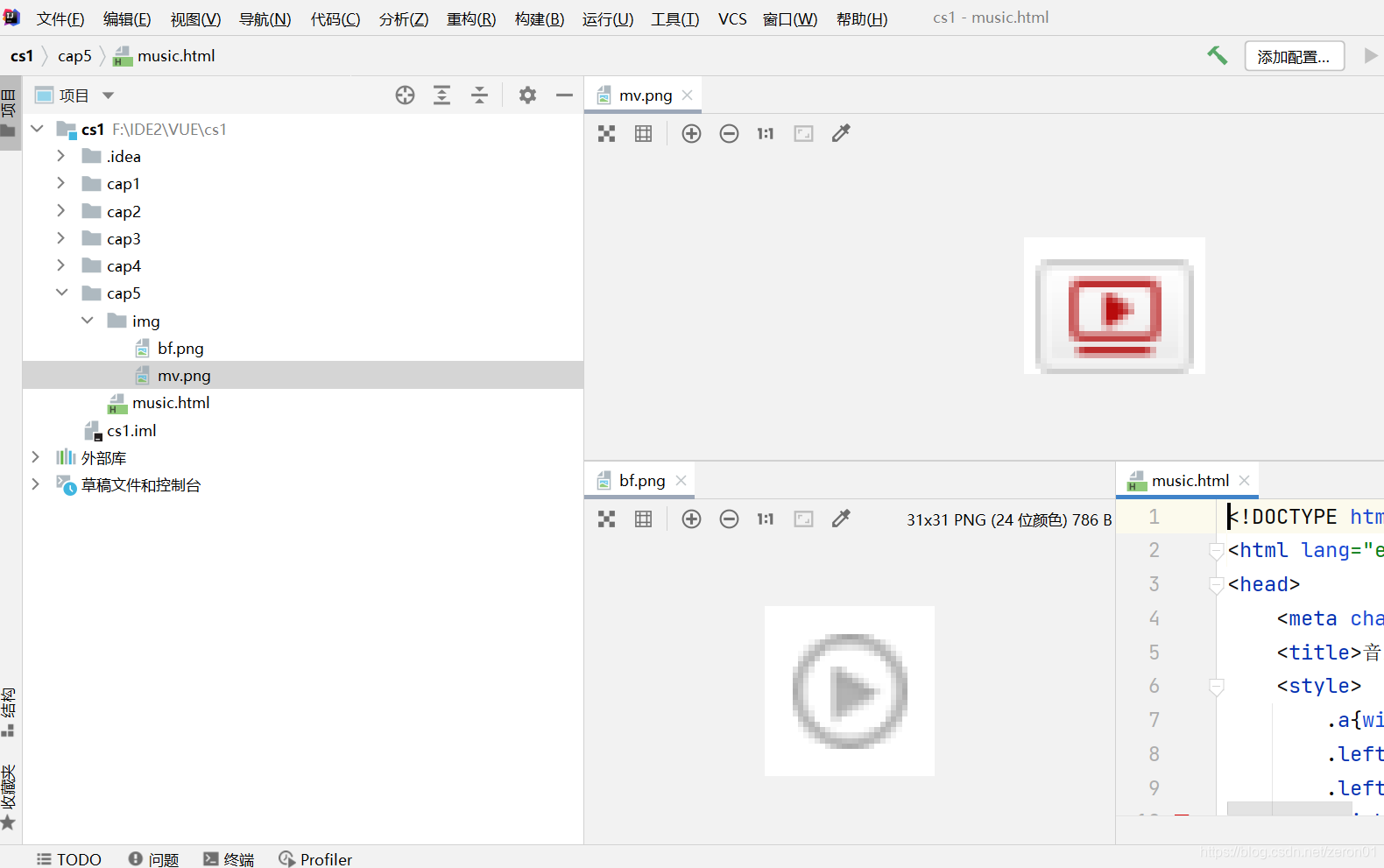This screenshot has height=868, width=1384.
Task: Click the bf.png play button image preview
Action: [x=850, y=691]
